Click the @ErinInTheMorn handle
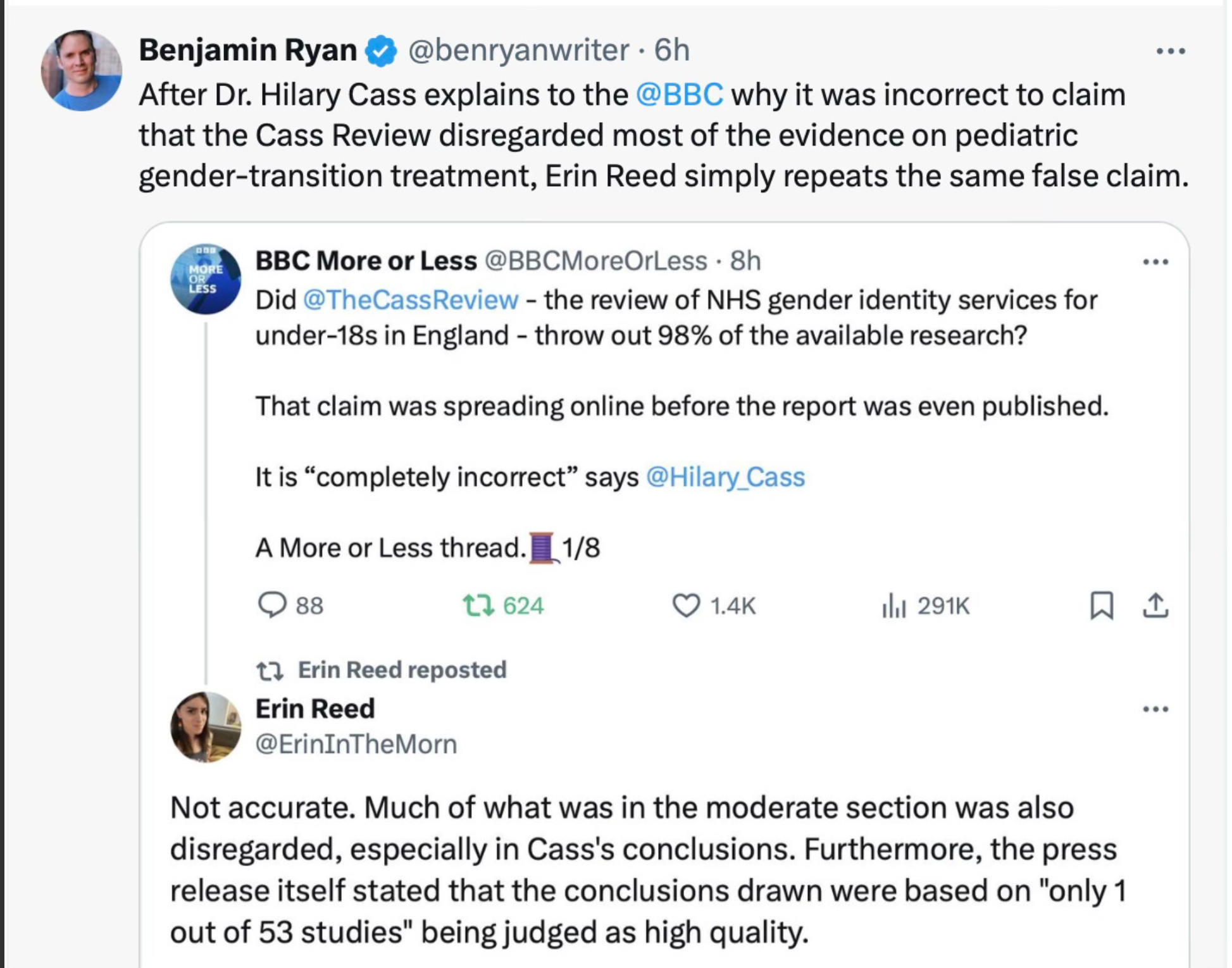1232x968 pixels. (356, 744)
